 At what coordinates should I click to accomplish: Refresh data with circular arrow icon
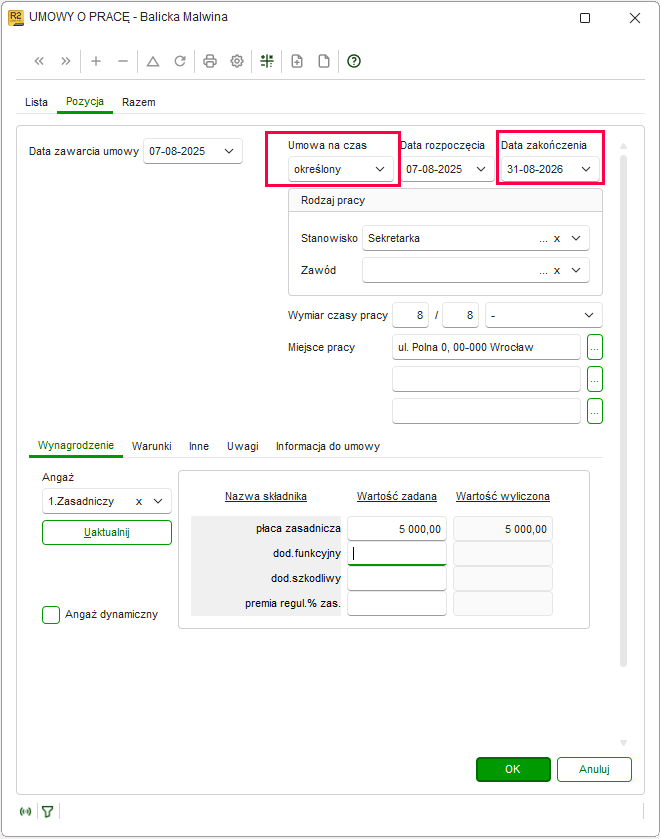point(180,61)
